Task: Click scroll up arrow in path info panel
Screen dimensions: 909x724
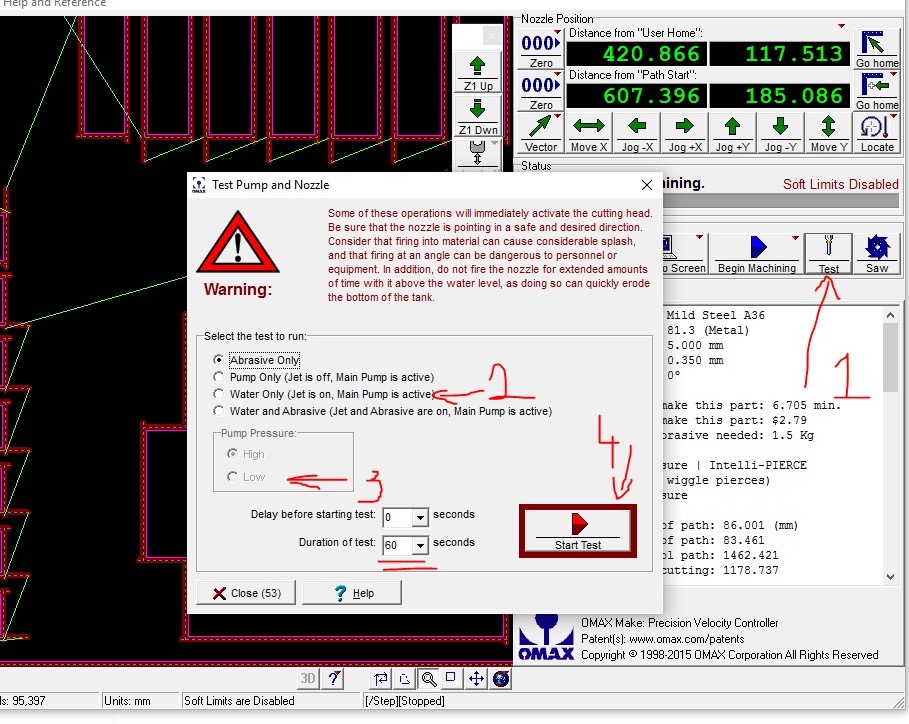Action: (890, 315)
